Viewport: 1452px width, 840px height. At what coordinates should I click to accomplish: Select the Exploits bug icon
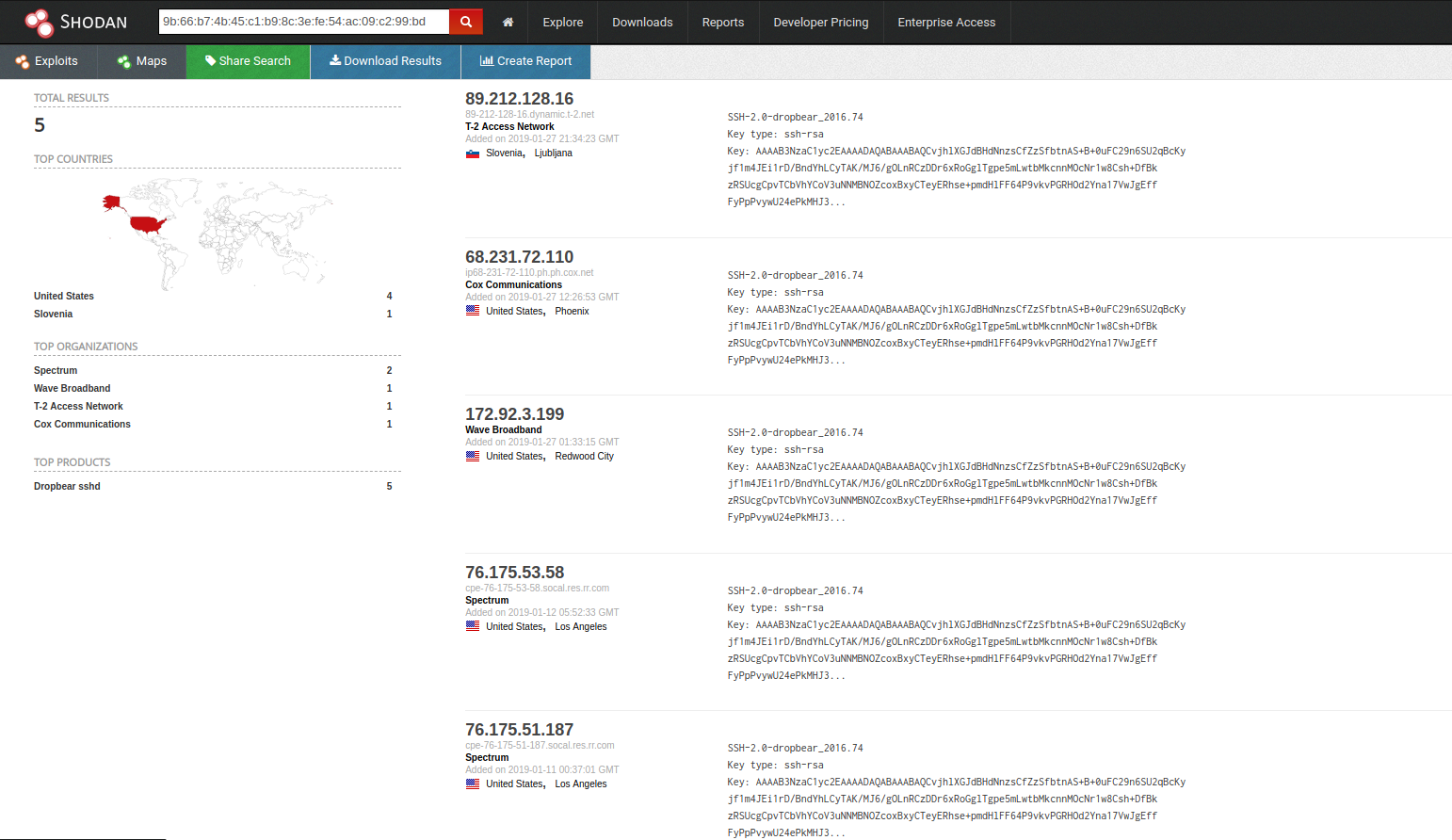[x=21, y=61]
